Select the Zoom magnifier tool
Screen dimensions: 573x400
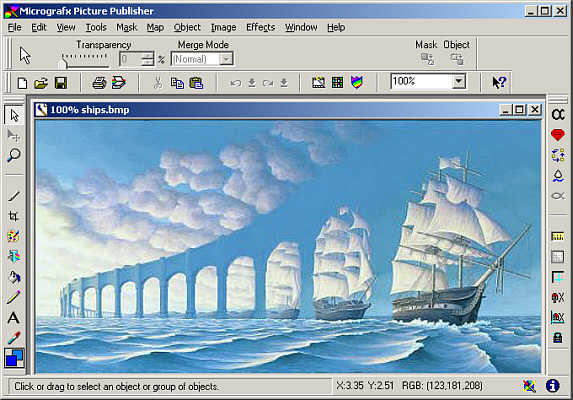pos(14,155)
